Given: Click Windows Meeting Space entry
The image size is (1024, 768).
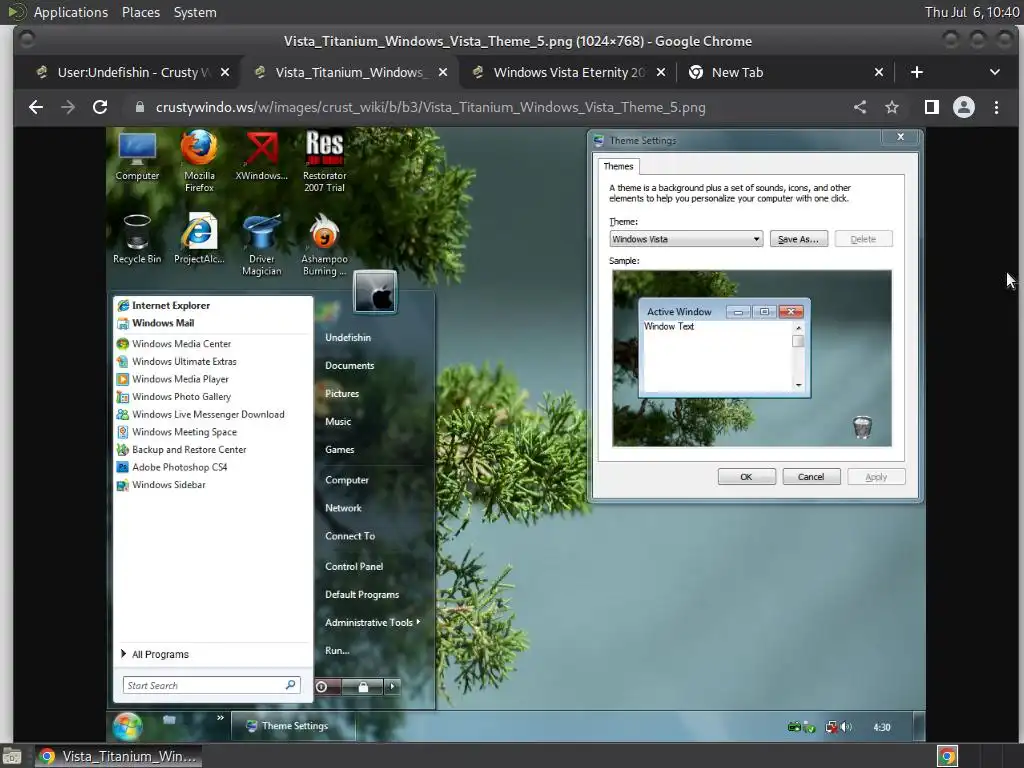Looking at the screenshot, I should point(213,432).
